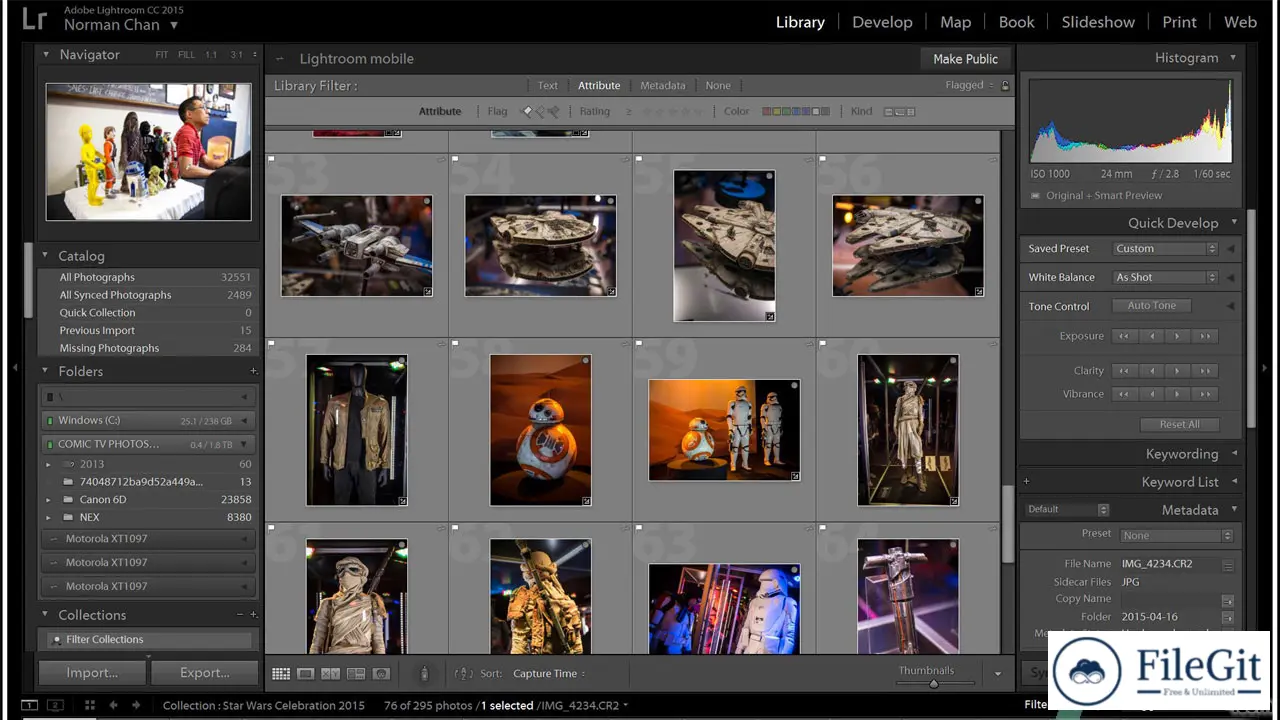Image resolution: width=1280 pixels, height=720 pixels.
Task: Open Metadata Default set dropdown
Action: click(x=1067, y=509)
